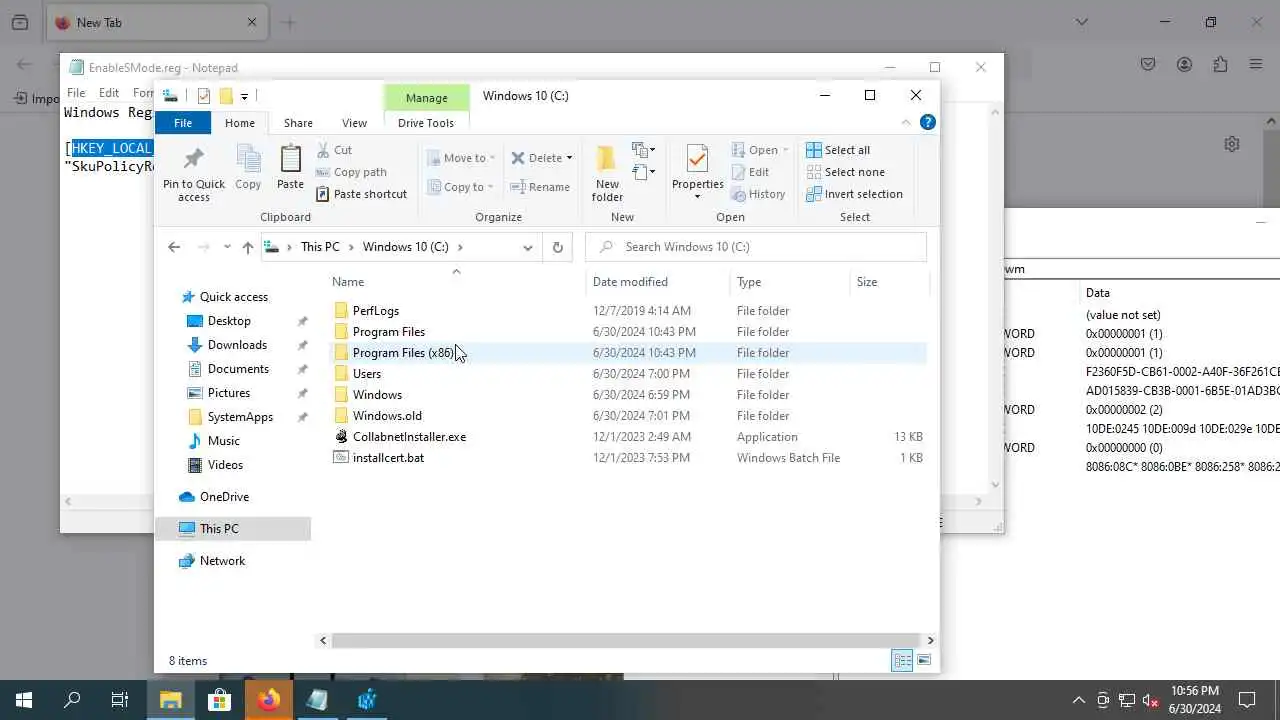Sort files by Name column
The height and width of the screenshot is (720, 1280).
(x=348, y=282)
